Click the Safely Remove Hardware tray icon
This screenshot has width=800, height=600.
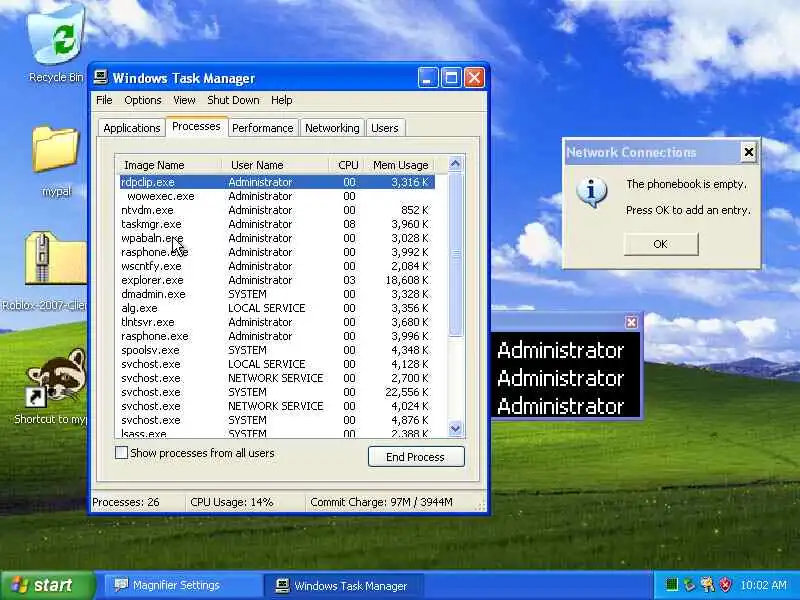690,585
